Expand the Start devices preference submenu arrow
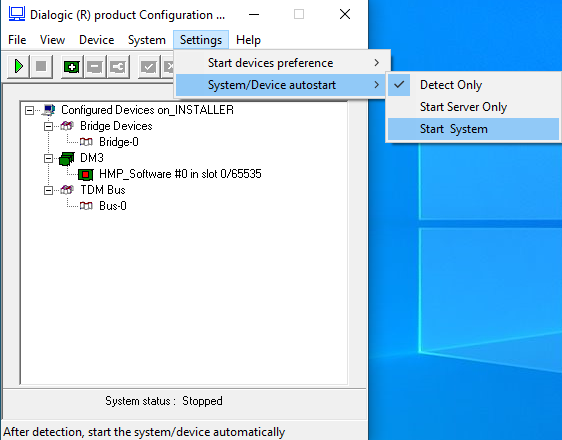The width and height of the screenshot is (562, 440). point(376,63)
